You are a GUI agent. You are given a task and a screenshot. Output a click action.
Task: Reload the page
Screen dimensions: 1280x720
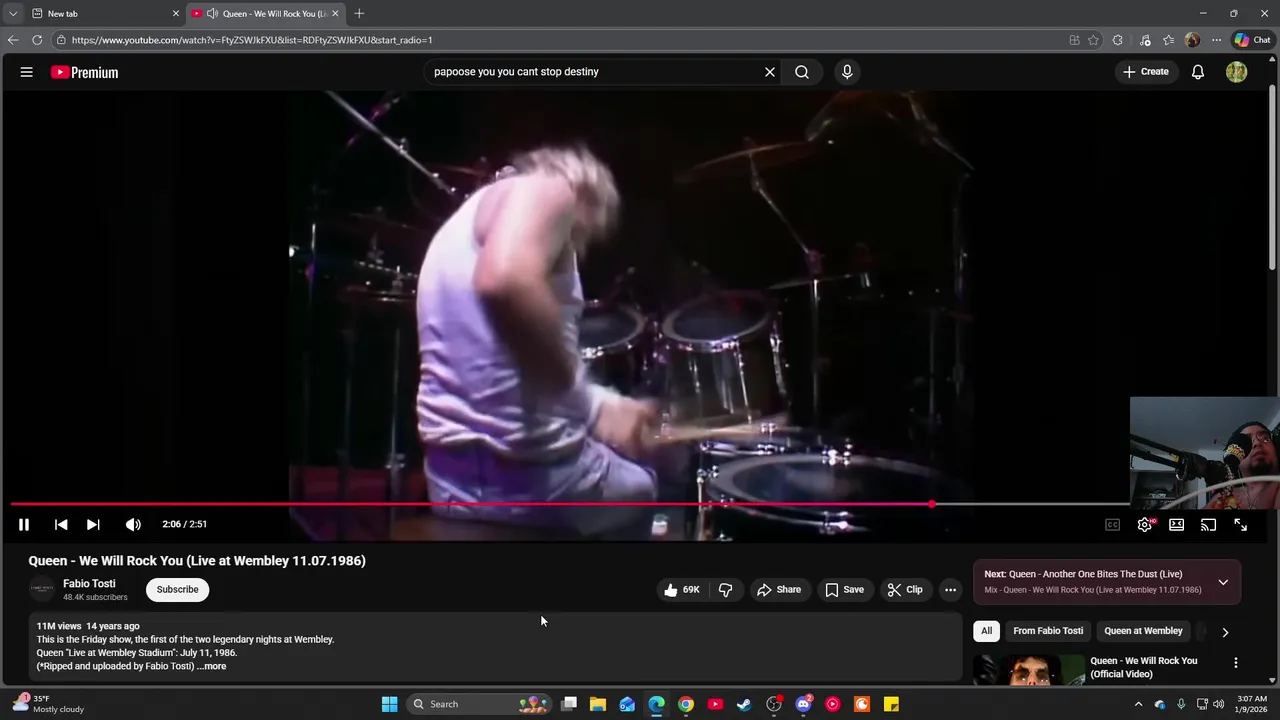37,40
